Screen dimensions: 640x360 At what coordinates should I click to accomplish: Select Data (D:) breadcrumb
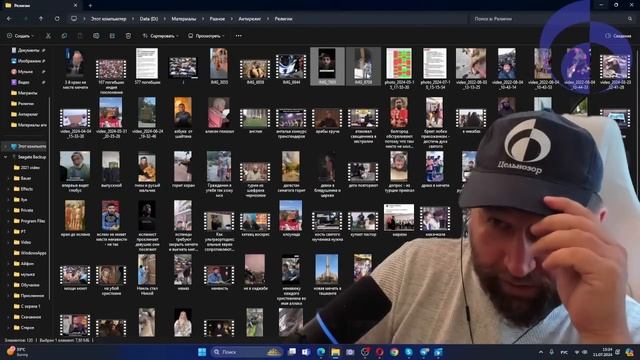(149, 19)
